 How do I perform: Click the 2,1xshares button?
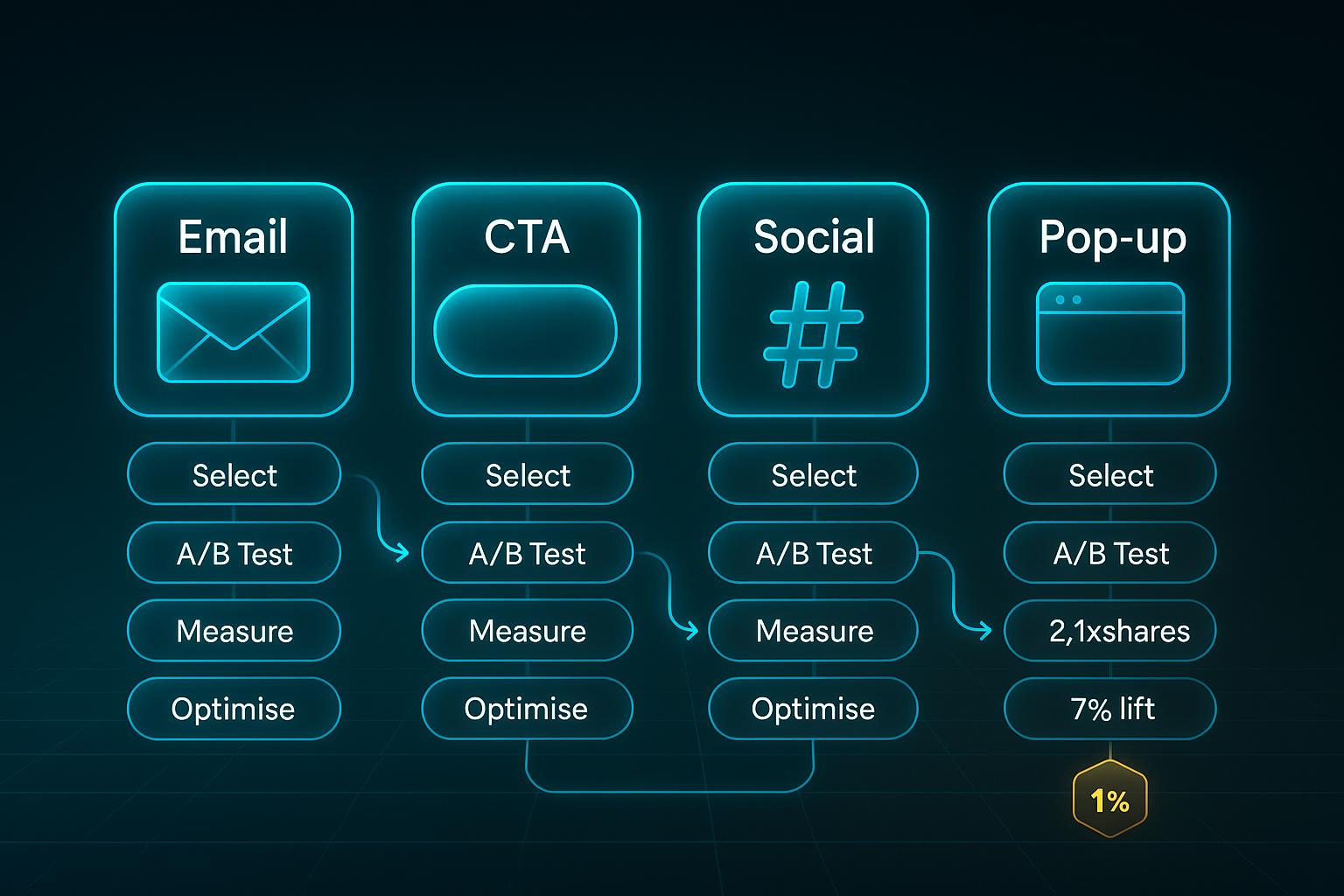1109,630
